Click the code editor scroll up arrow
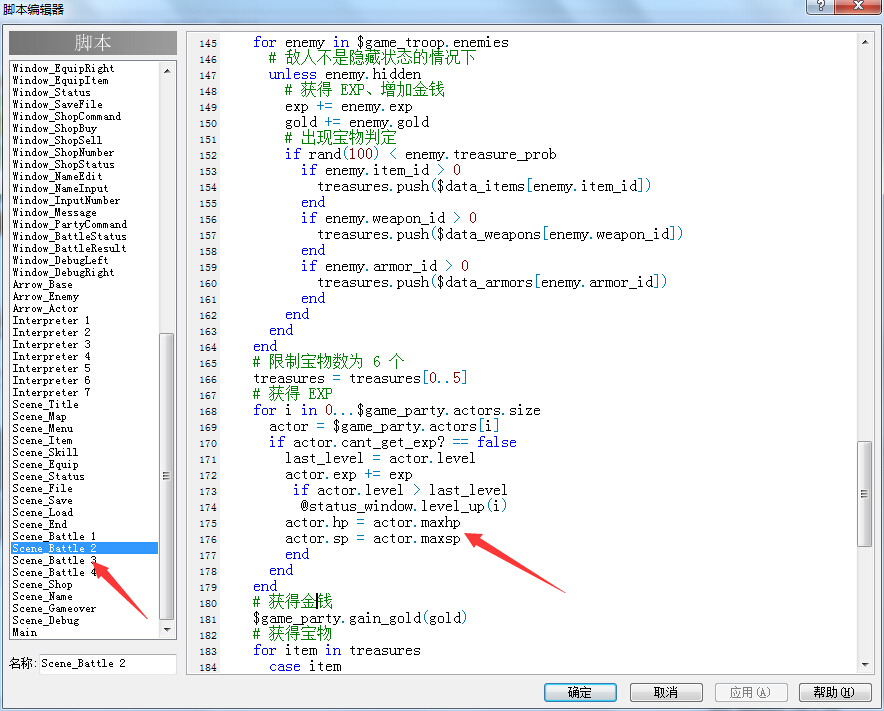Image resolution: width=884 pixels, height=711 pixels. click(x=865, y=42)
